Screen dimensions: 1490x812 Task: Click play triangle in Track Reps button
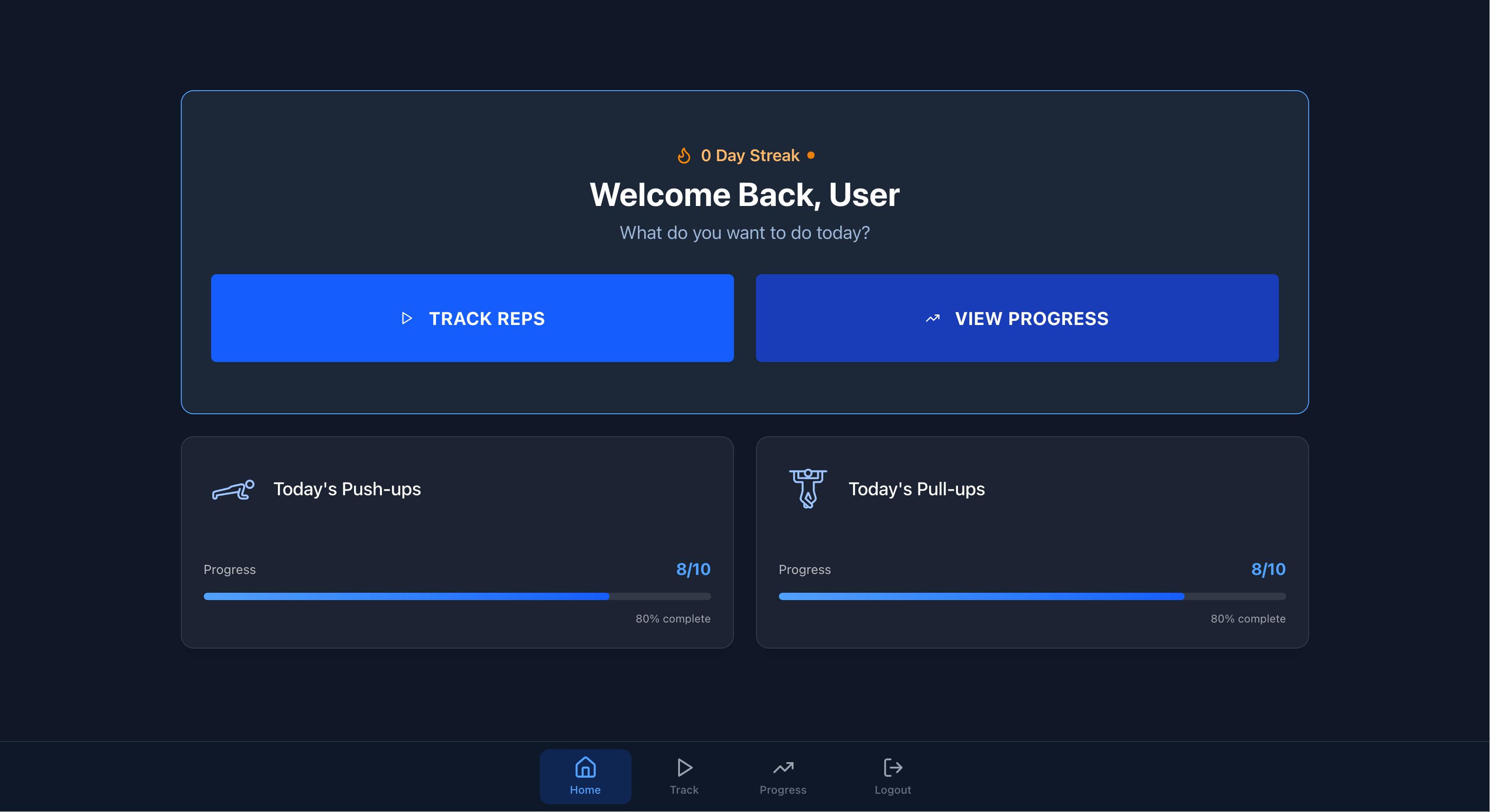point(407,318)
